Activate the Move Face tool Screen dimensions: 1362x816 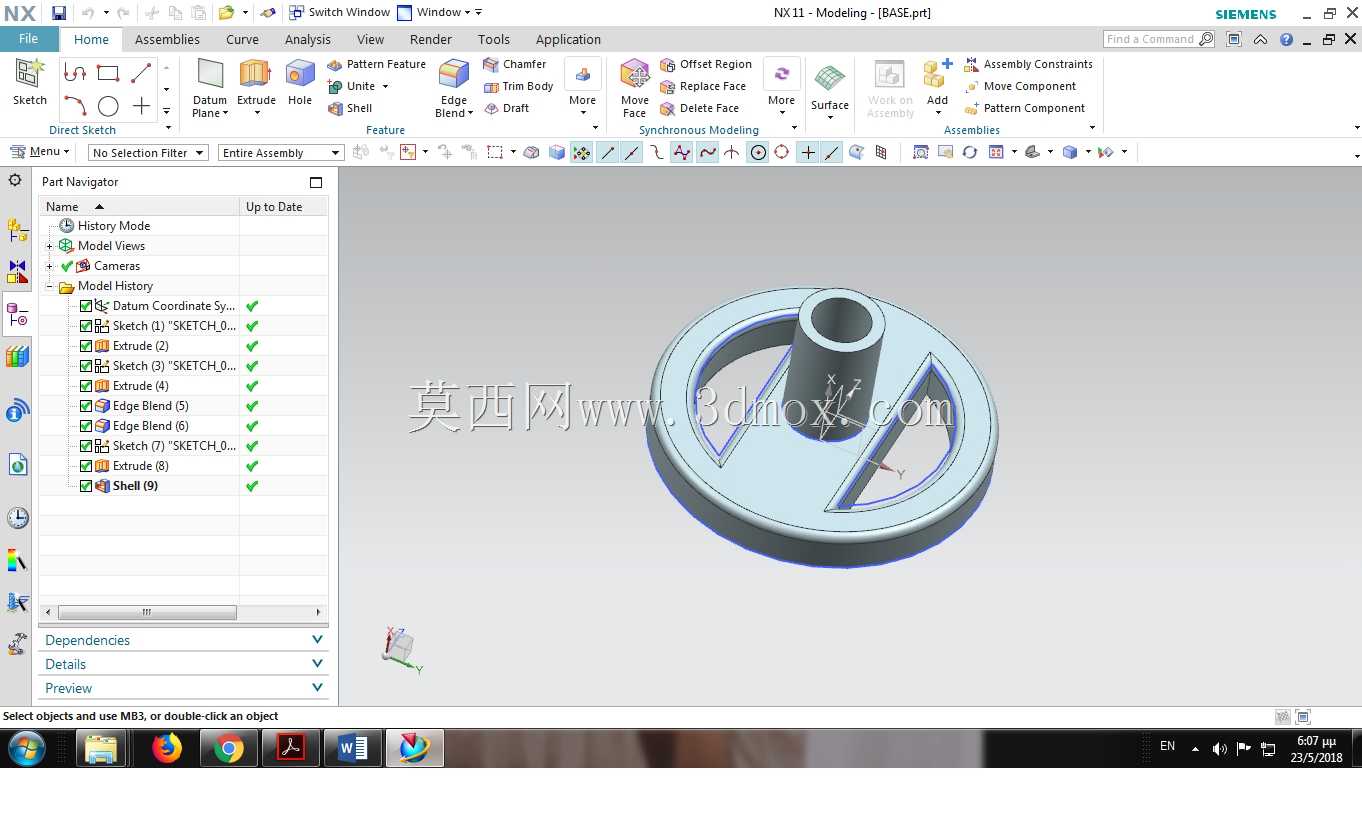click(x=635, y=88)
